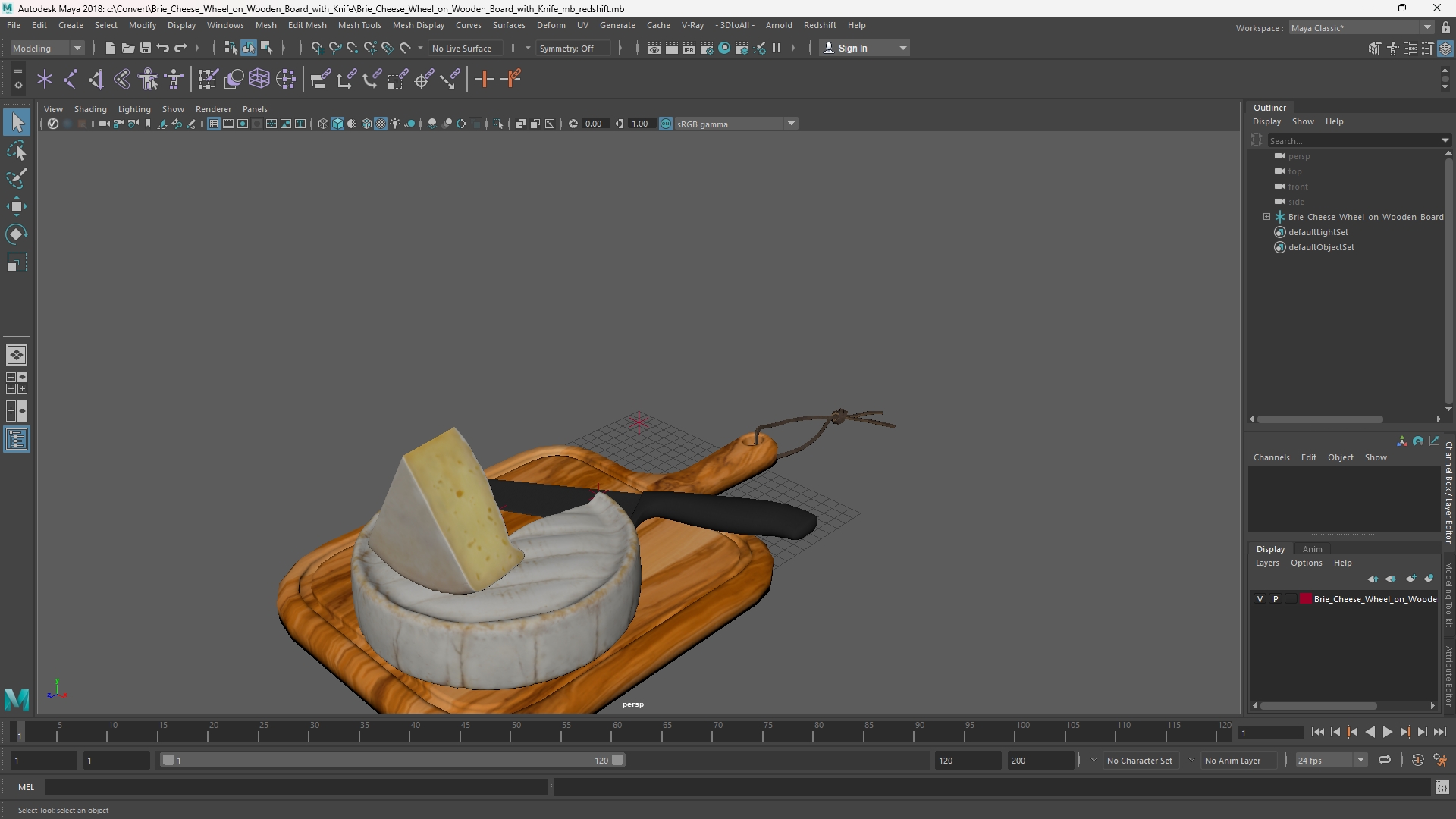The height and width of the screenshot is (819, 1456).
Task: Click the Undo arrow icon
Action: (163, 48)
